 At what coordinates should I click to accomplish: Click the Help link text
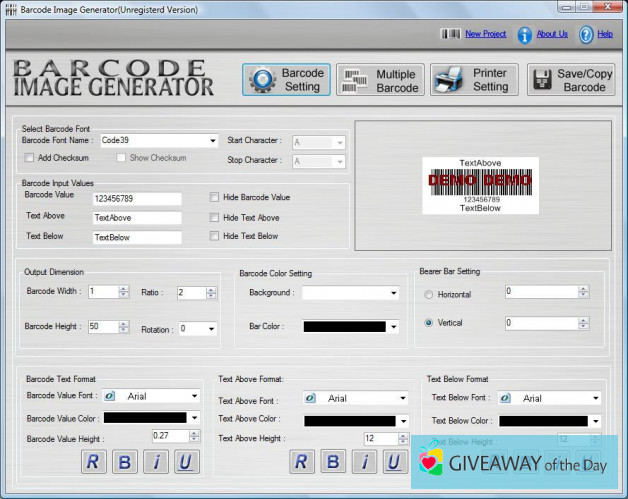tap(605, 34)
